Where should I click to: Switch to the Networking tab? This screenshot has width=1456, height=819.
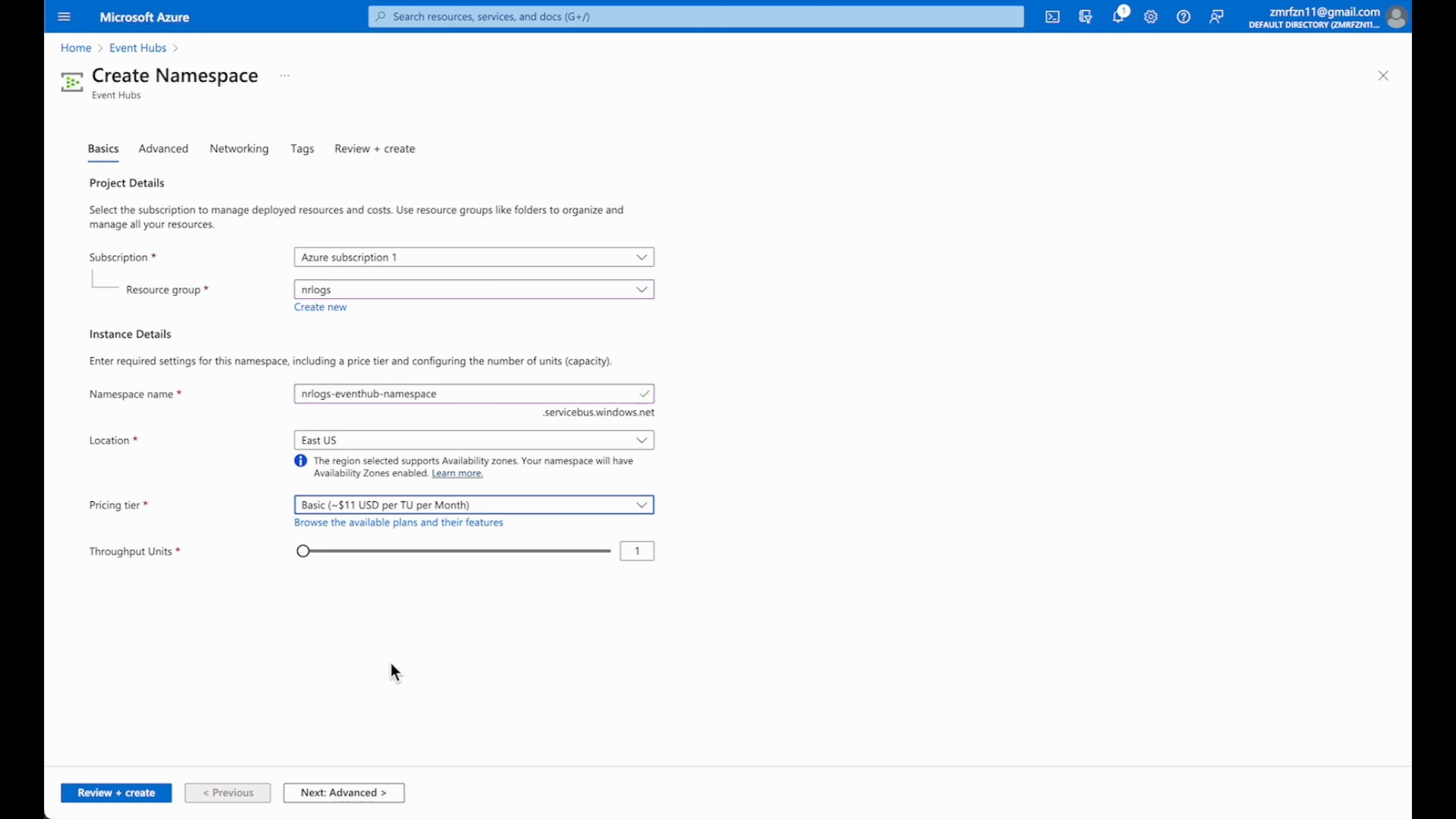click(240, 149)
